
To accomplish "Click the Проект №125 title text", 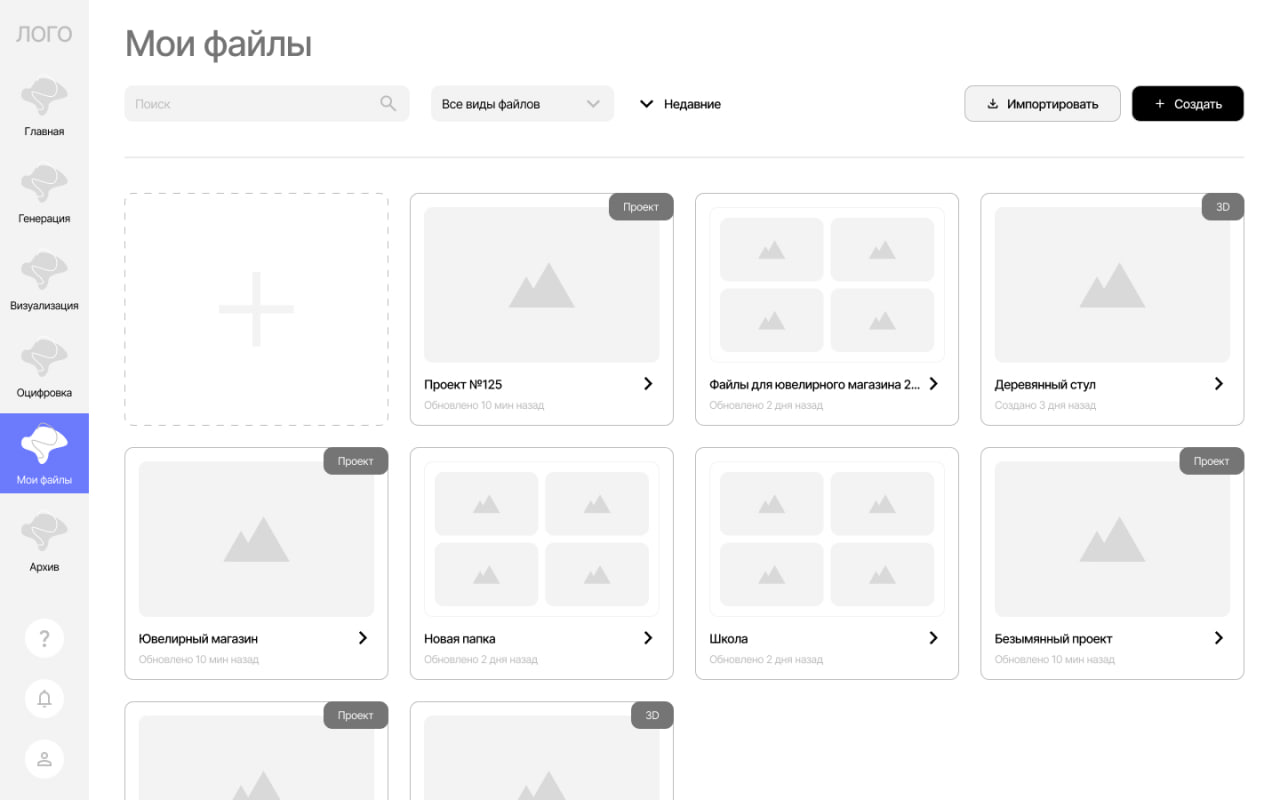I will tap(463, 384).
